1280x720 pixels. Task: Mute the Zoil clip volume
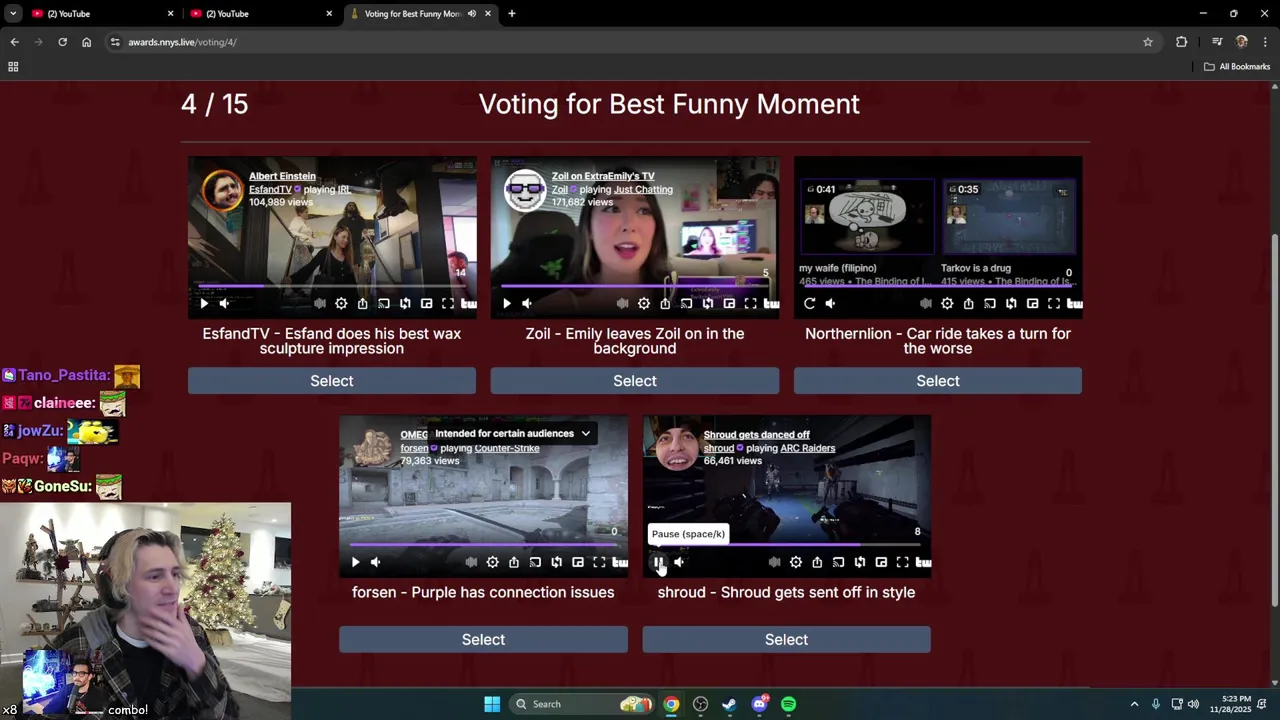(527, 303)
